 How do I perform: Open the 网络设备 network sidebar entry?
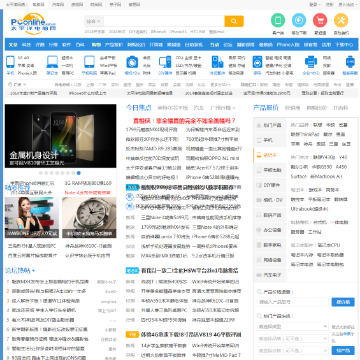[x=270, y=260]
